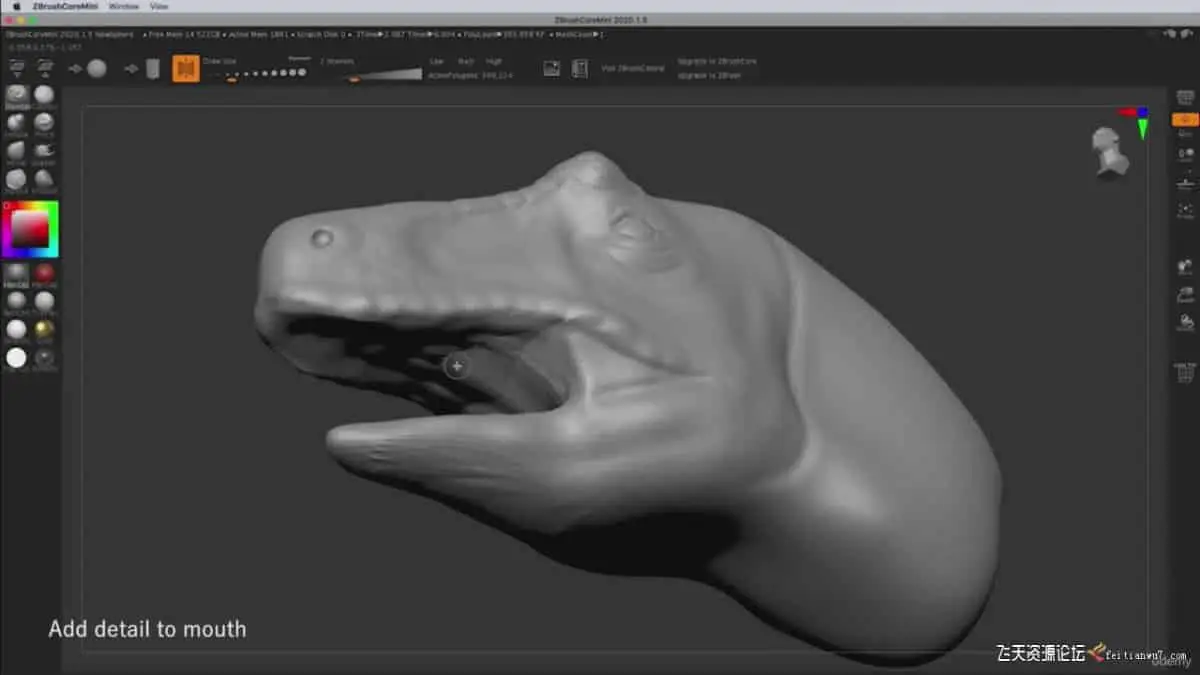This screenshot has height=675, width=1200.
Task: Select the ClayBuildup brush
Action: pyautogui.click(x=45, y=96)
